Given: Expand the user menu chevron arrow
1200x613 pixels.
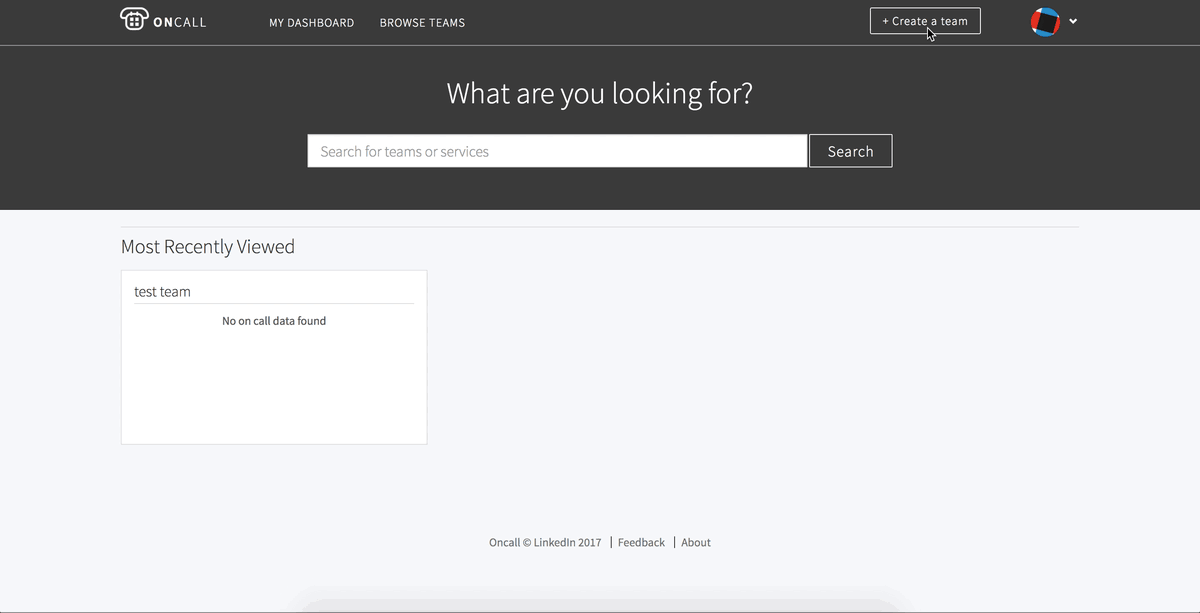Looking at the screenshot, I should 1073,22.
